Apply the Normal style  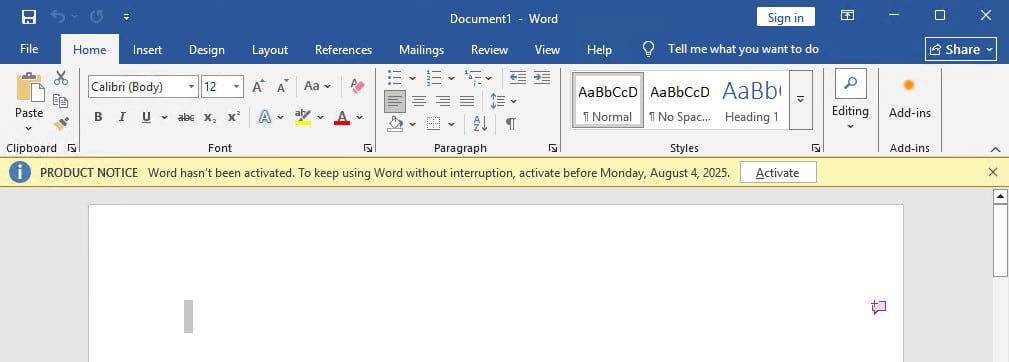[607, 100]
